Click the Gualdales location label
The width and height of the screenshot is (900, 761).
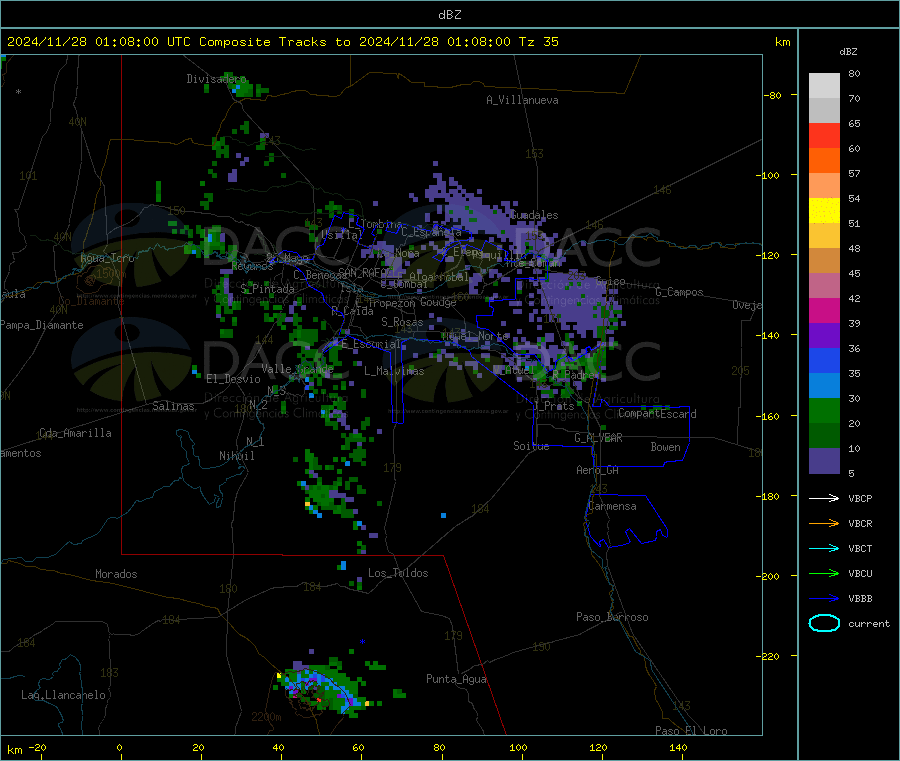[534, 215]
